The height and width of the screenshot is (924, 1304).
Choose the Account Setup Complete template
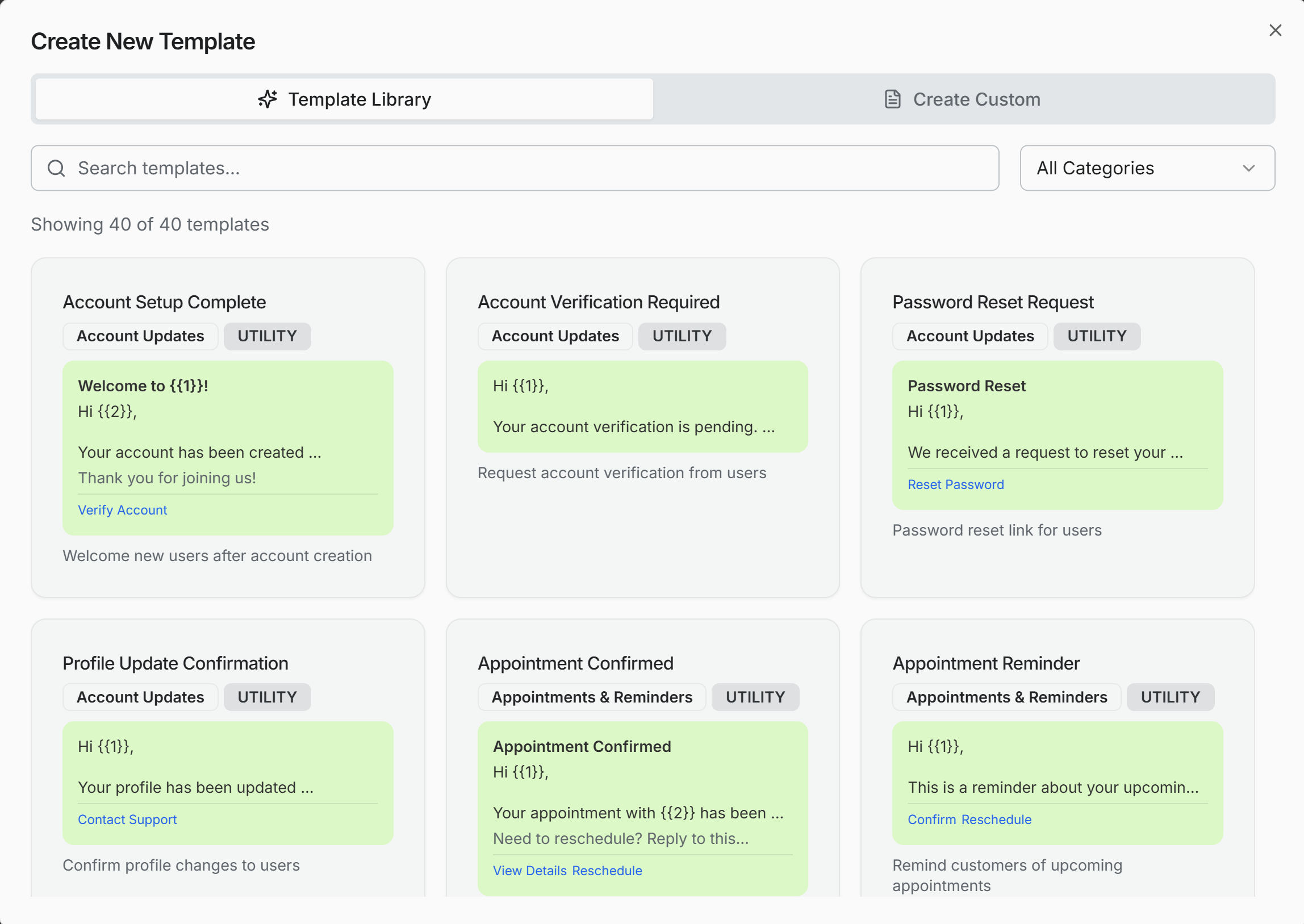tap(164, 302)
